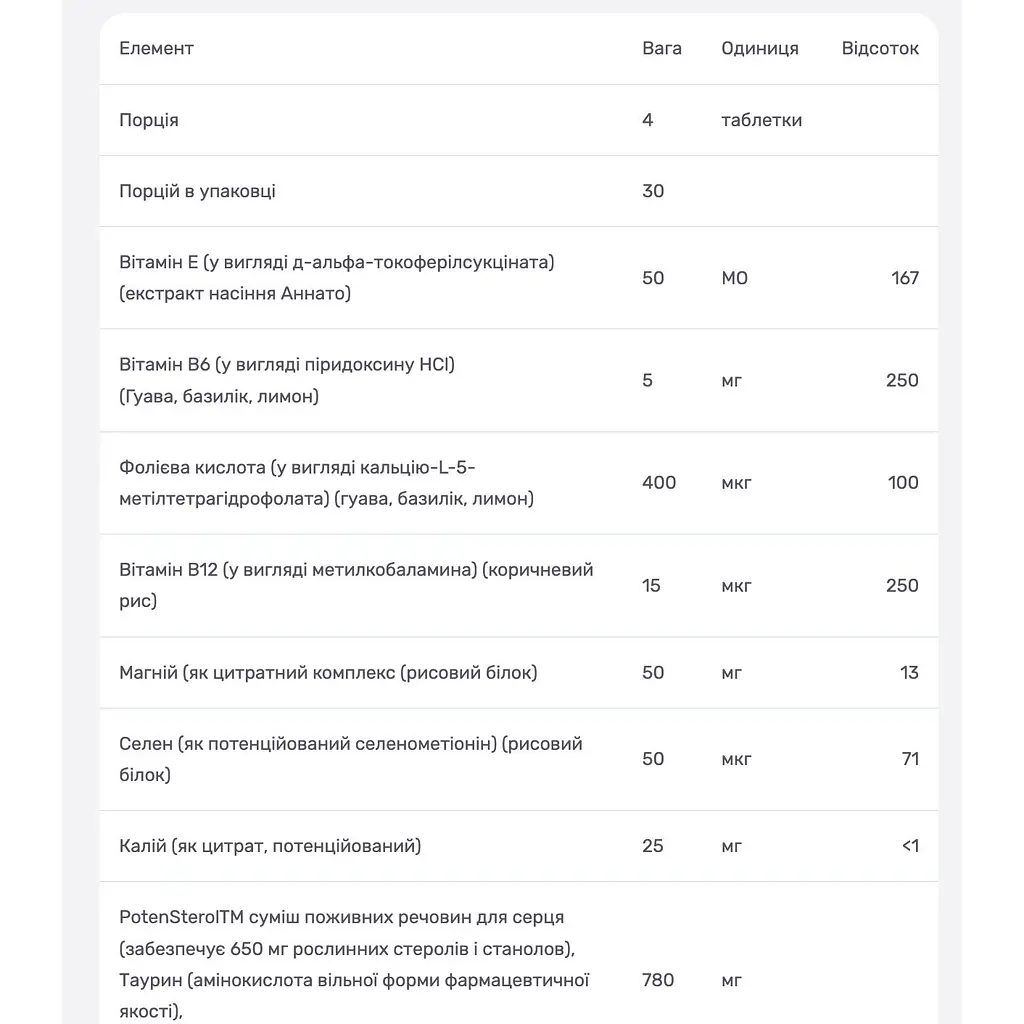Image resolution: width=1024 pixels, height=1024 pixels.
Task: Select the Селен ingredient text
Action: point(351,759)
